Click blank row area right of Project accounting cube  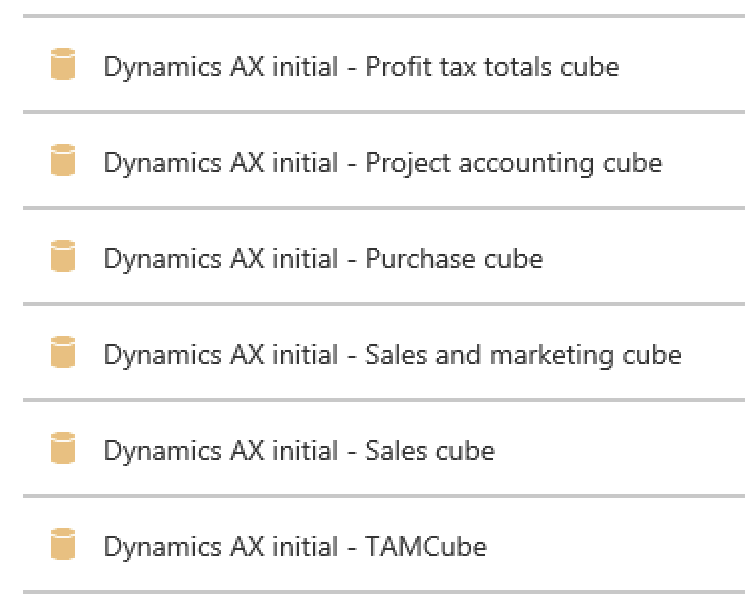(x=703, y=163)
